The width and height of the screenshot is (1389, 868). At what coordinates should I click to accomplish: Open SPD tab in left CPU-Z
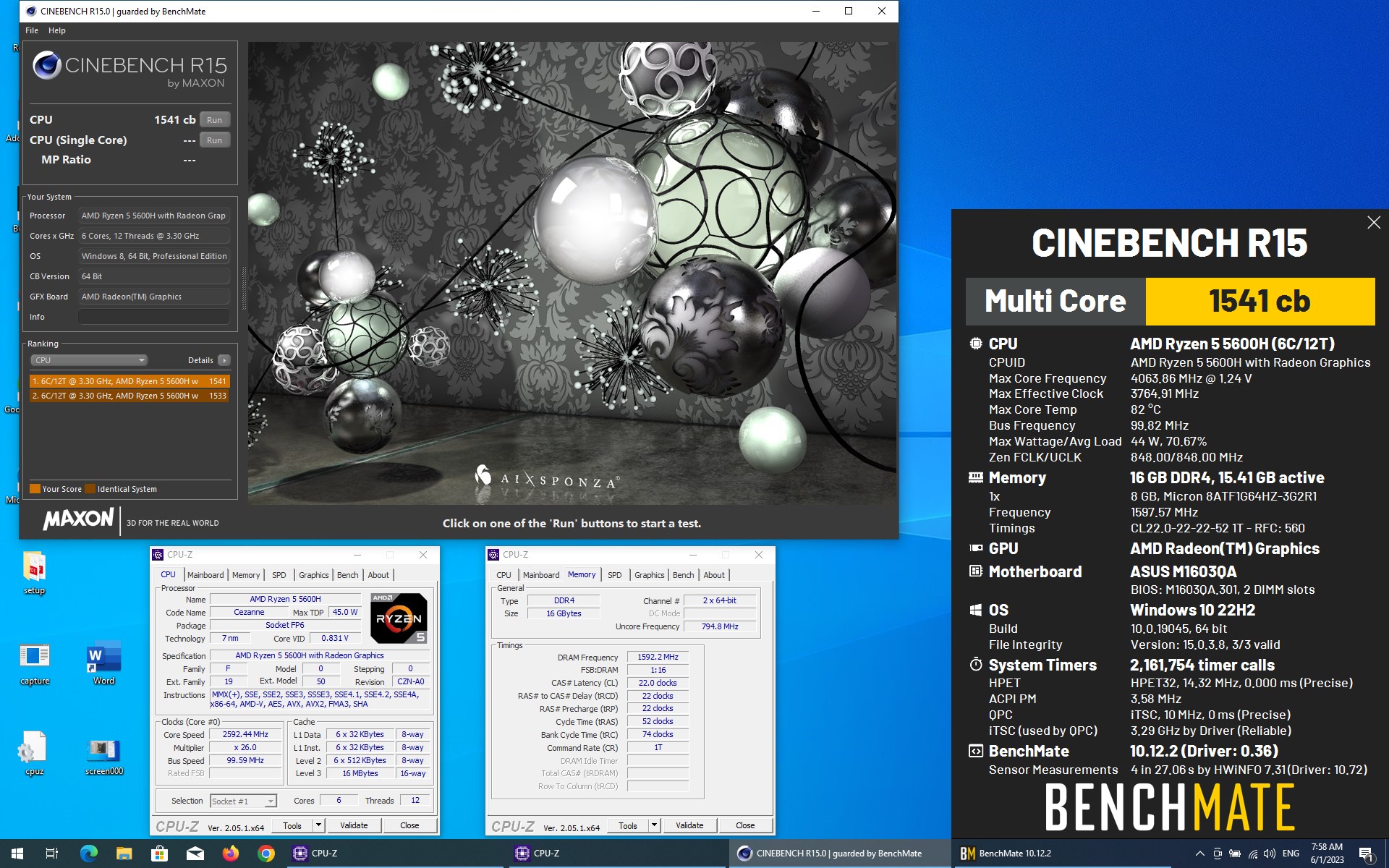click(279, 575)
